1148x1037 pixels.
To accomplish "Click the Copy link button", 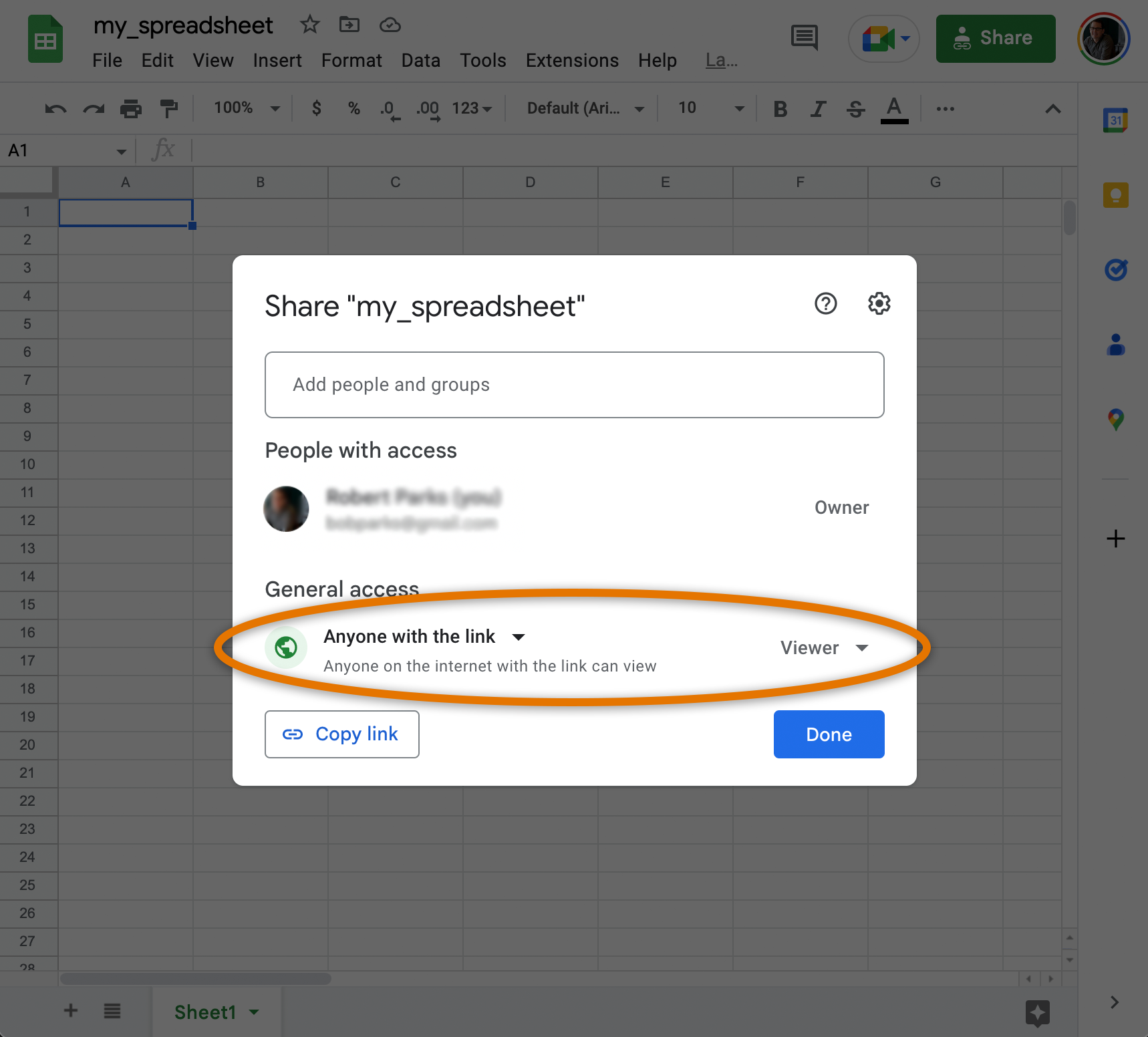I will 342,734.
